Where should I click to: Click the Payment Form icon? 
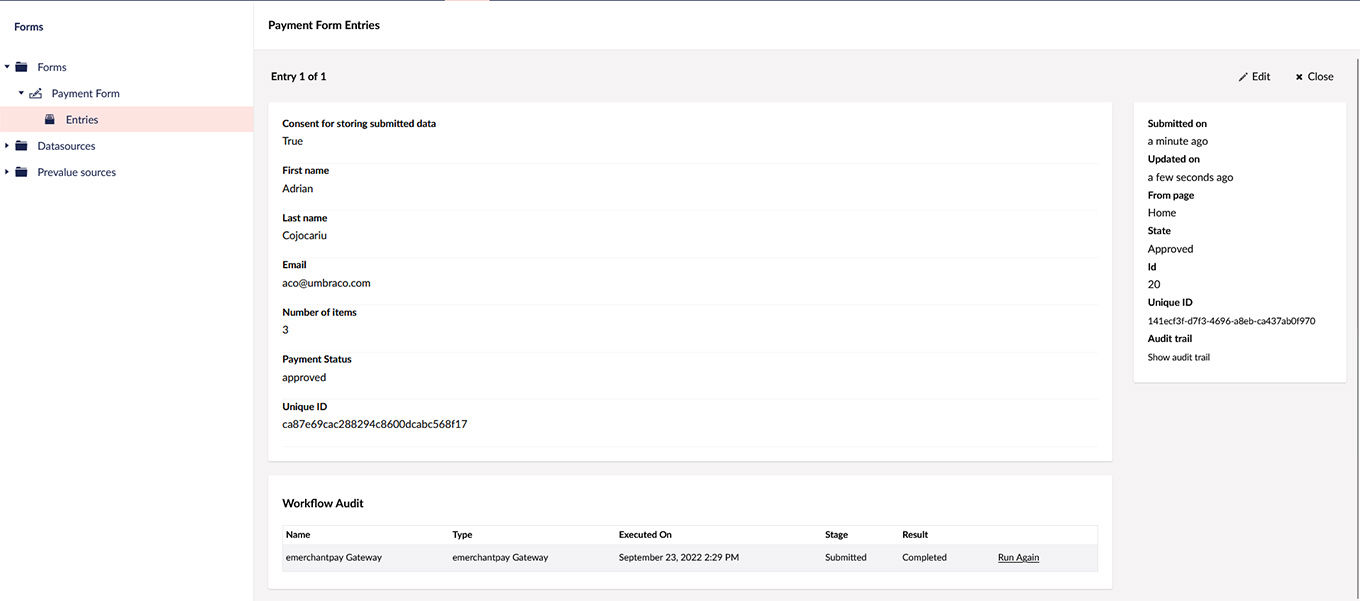[x=35, y=94]
